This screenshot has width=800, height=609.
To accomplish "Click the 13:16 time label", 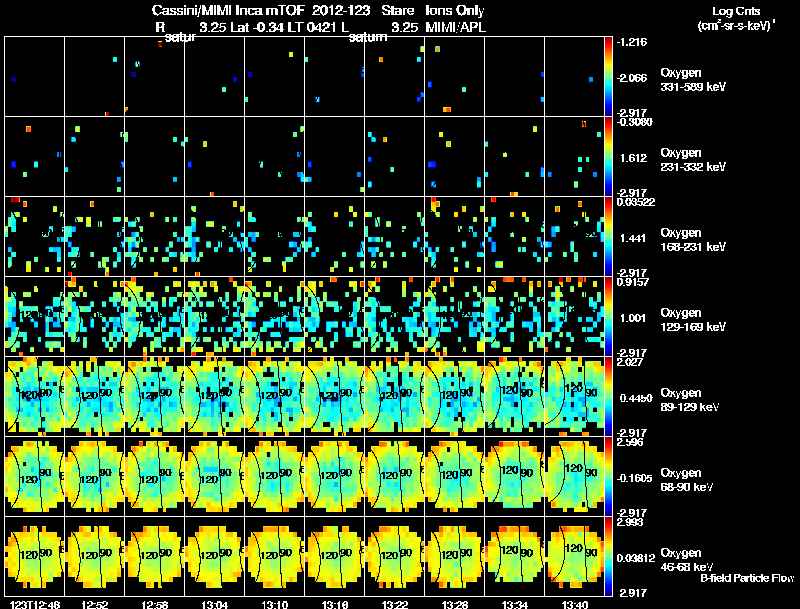I will pos(335,604).
